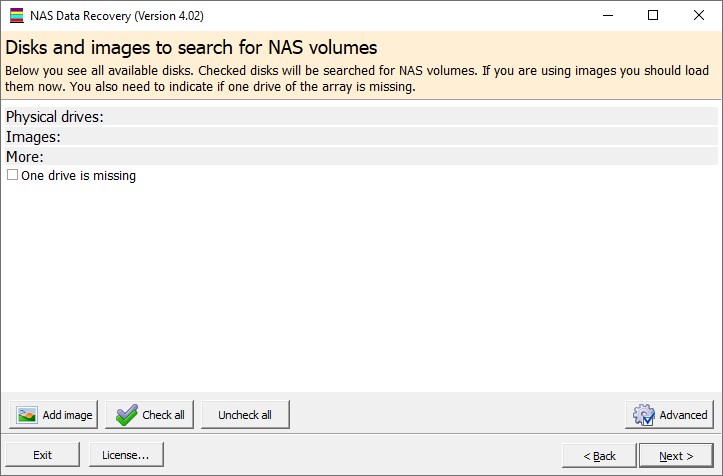Select the 'Images:' section header

34,137
